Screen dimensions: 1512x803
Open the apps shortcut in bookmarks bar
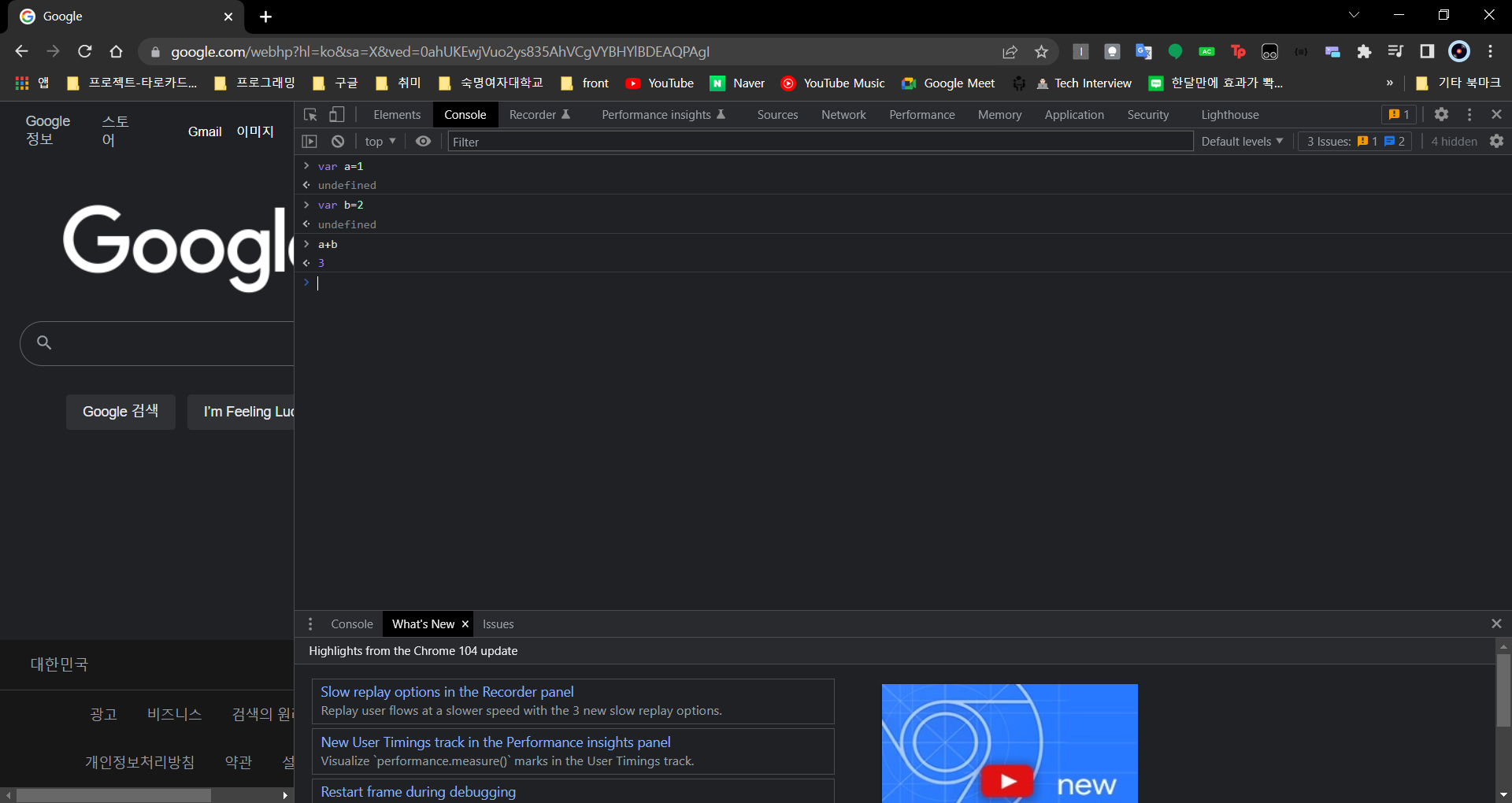tap(32, 83)
